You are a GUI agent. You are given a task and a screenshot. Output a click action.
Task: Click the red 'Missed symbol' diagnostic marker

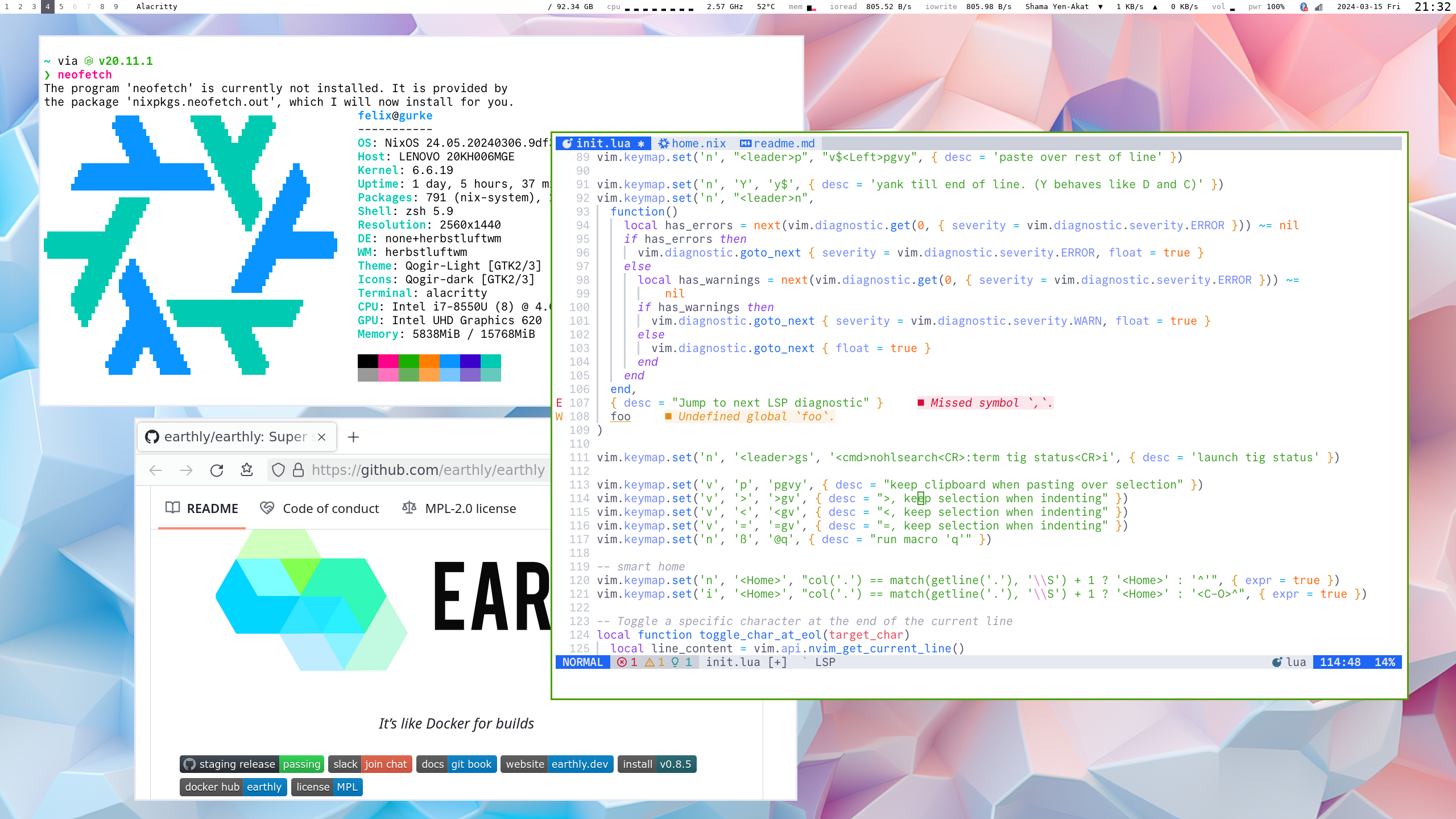(x=921, y=403)
